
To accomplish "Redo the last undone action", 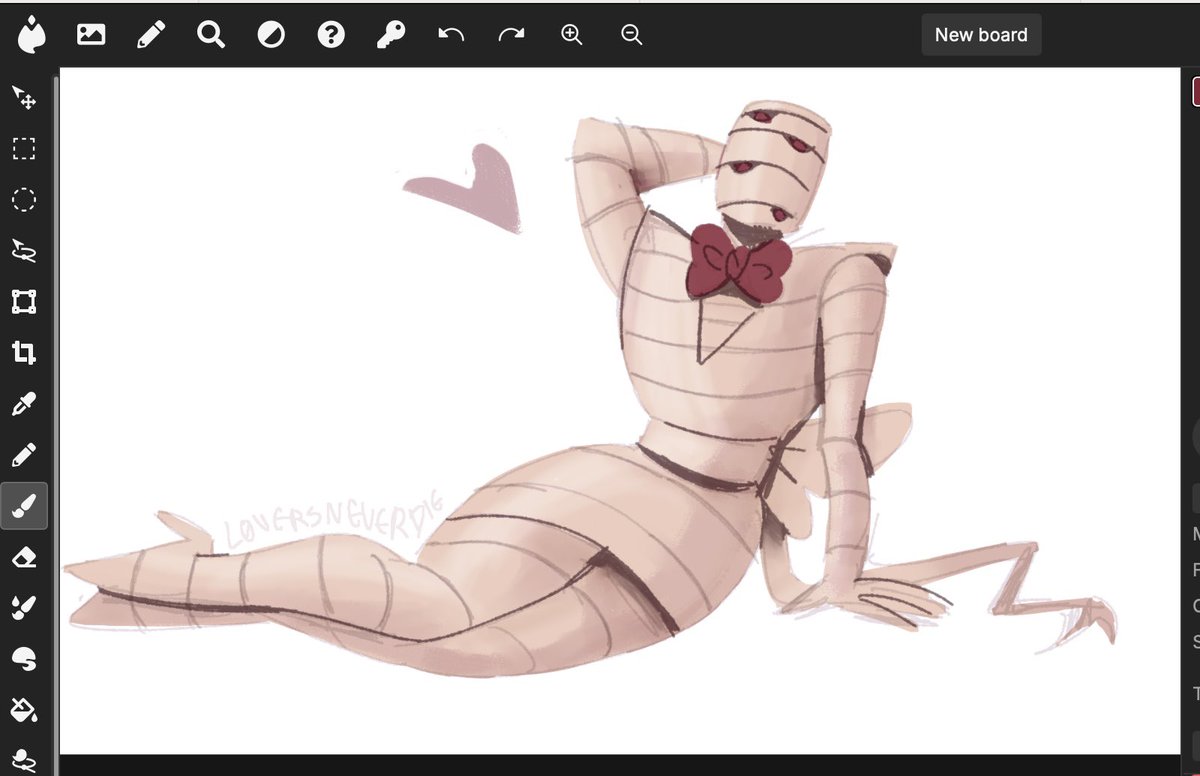I will [511, 35].
